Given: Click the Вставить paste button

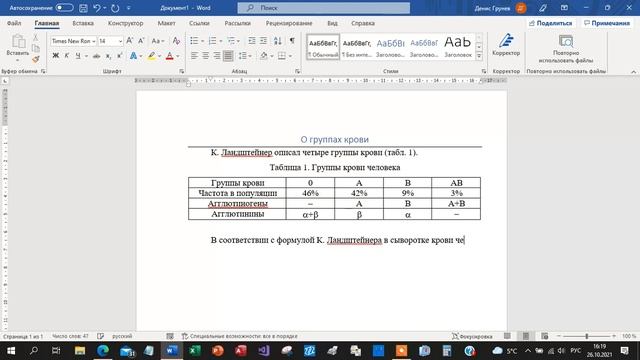Looking at the screenshot, I should tap(18, 47).
